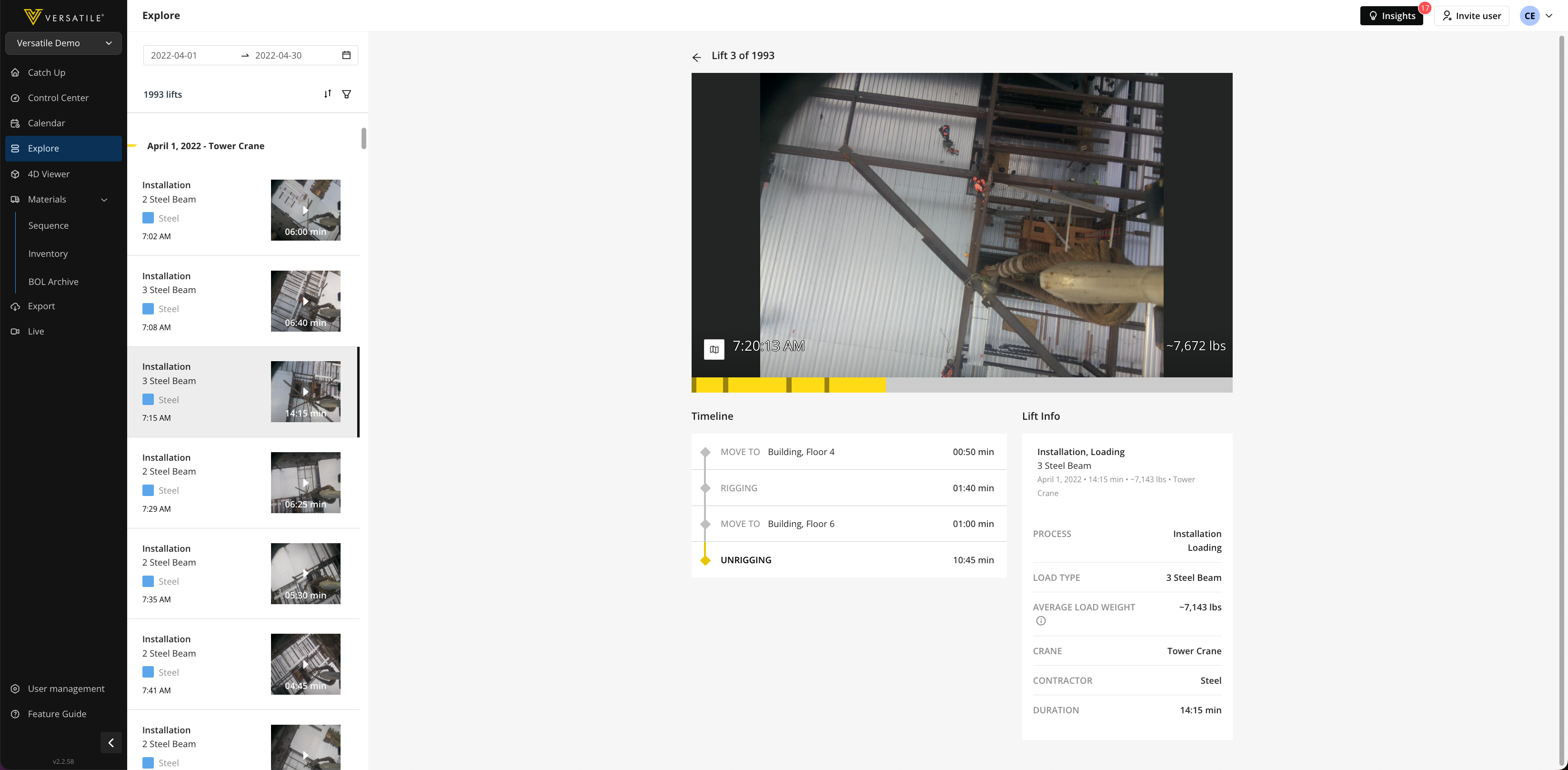Open the account menu chevron
Viewport: 1568px width, 770px height.
[1549, 16]
